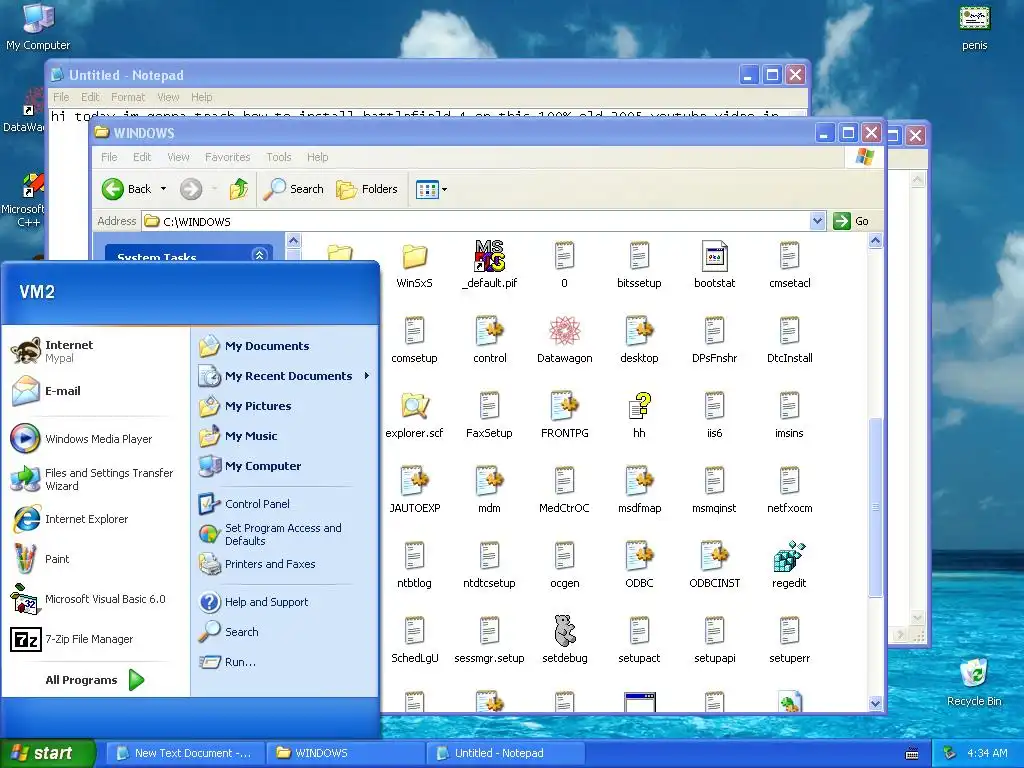Click the system tray icon beside the clock
Viewport: 1024px width, 768px height.
pos(950,754)
